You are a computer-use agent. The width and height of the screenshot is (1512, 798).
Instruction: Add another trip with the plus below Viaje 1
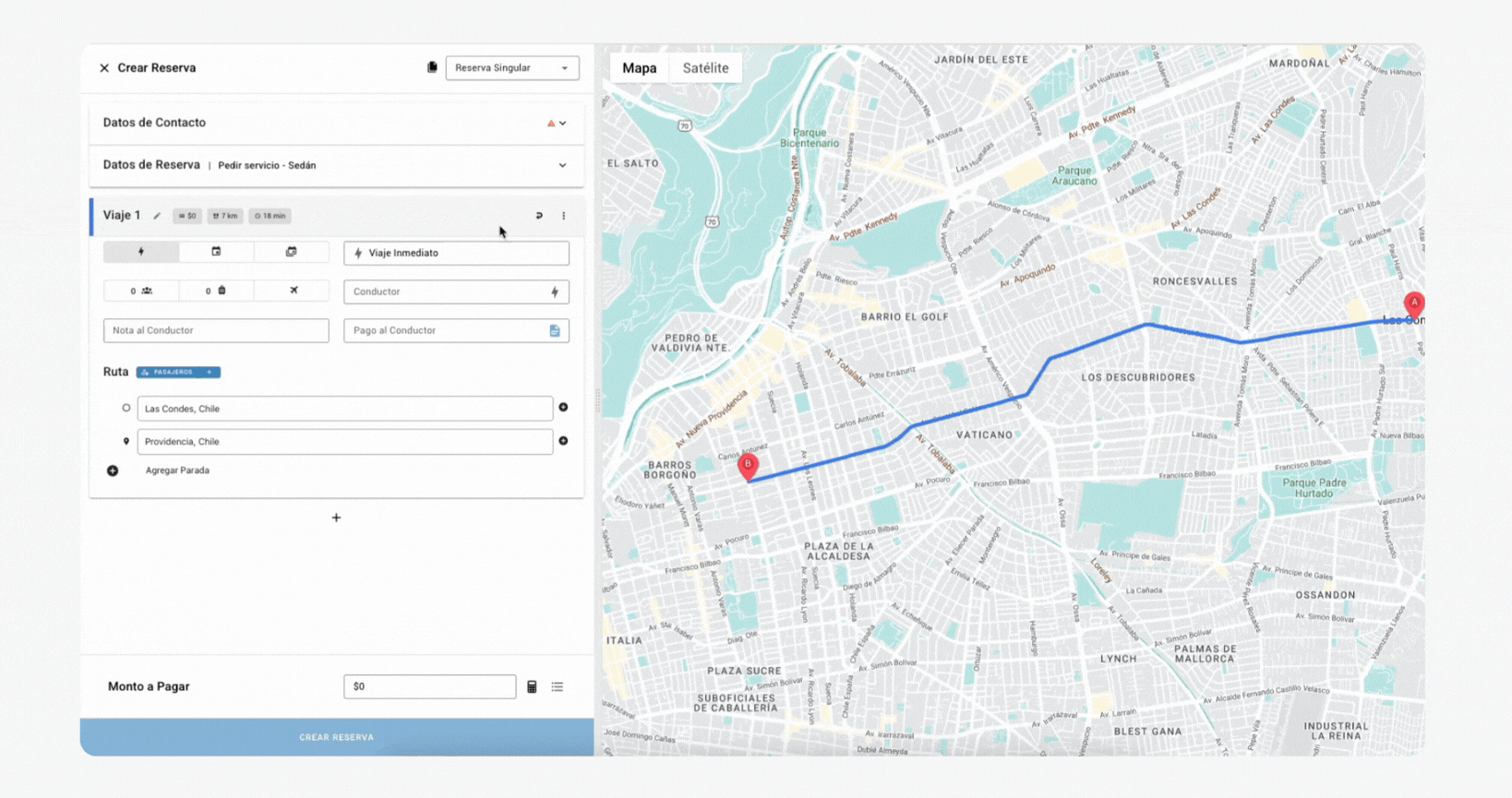point(336,518)
